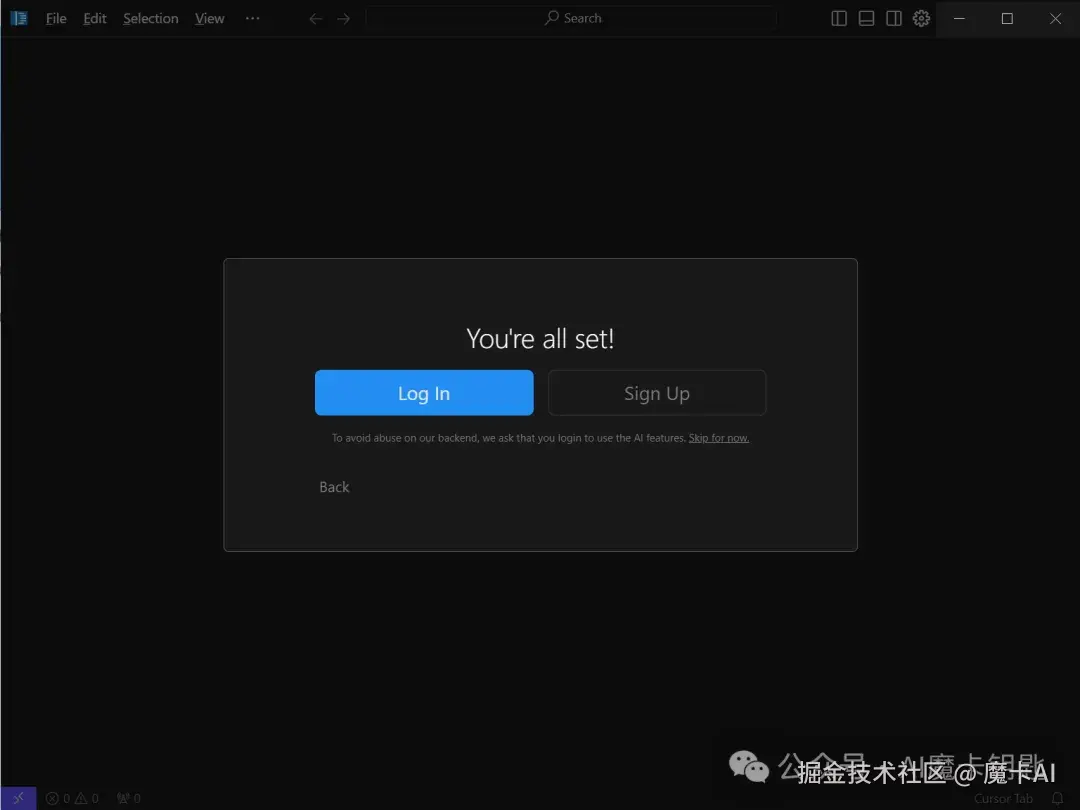Click the search magnifier in the title bar
Image resolution: width=1080 pixels, height=810 pixels.
(549, 18)
